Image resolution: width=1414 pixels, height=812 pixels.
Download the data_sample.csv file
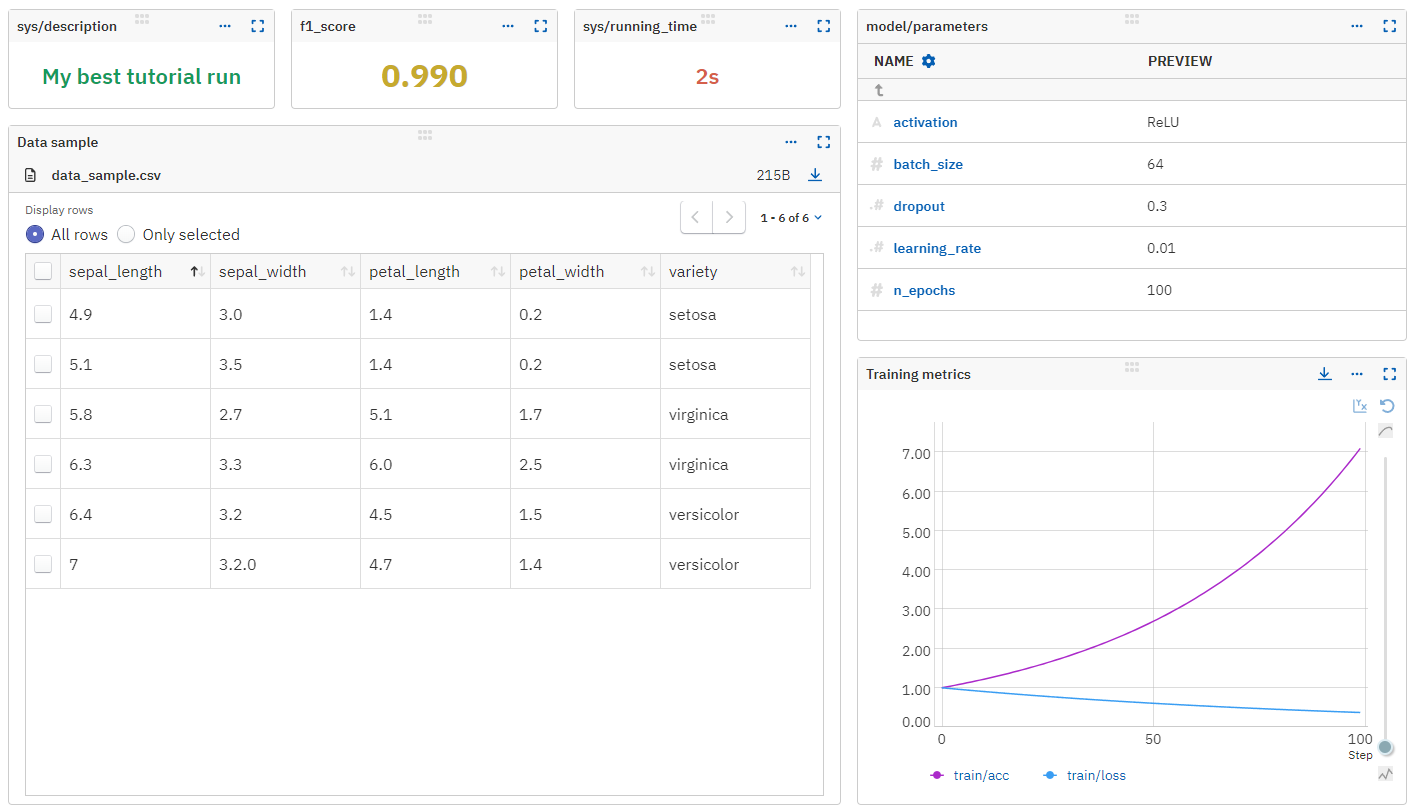[815, 175]
